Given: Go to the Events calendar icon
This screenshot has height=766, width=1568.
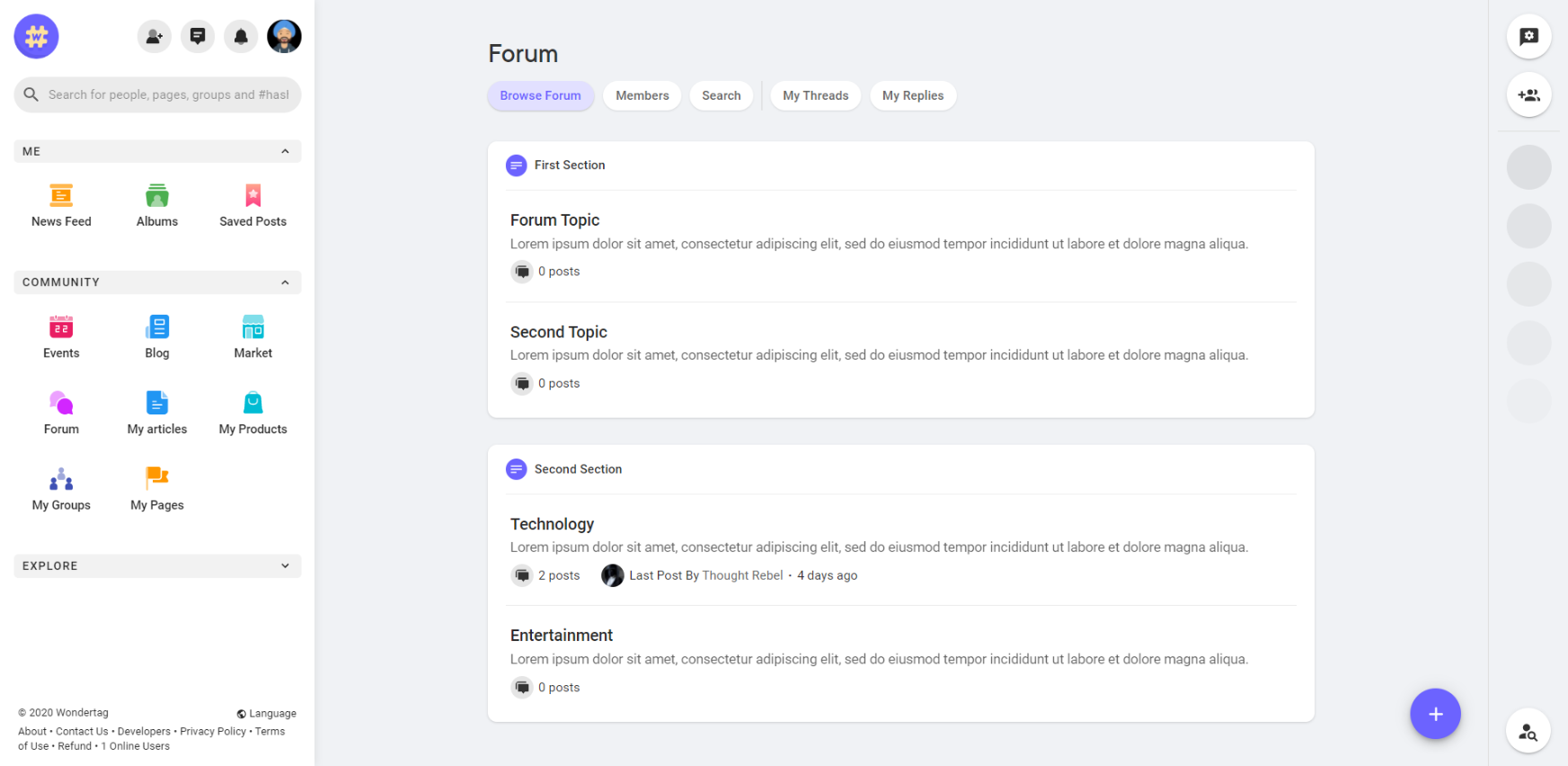Looking at the screenshot, I should [61, 327].
